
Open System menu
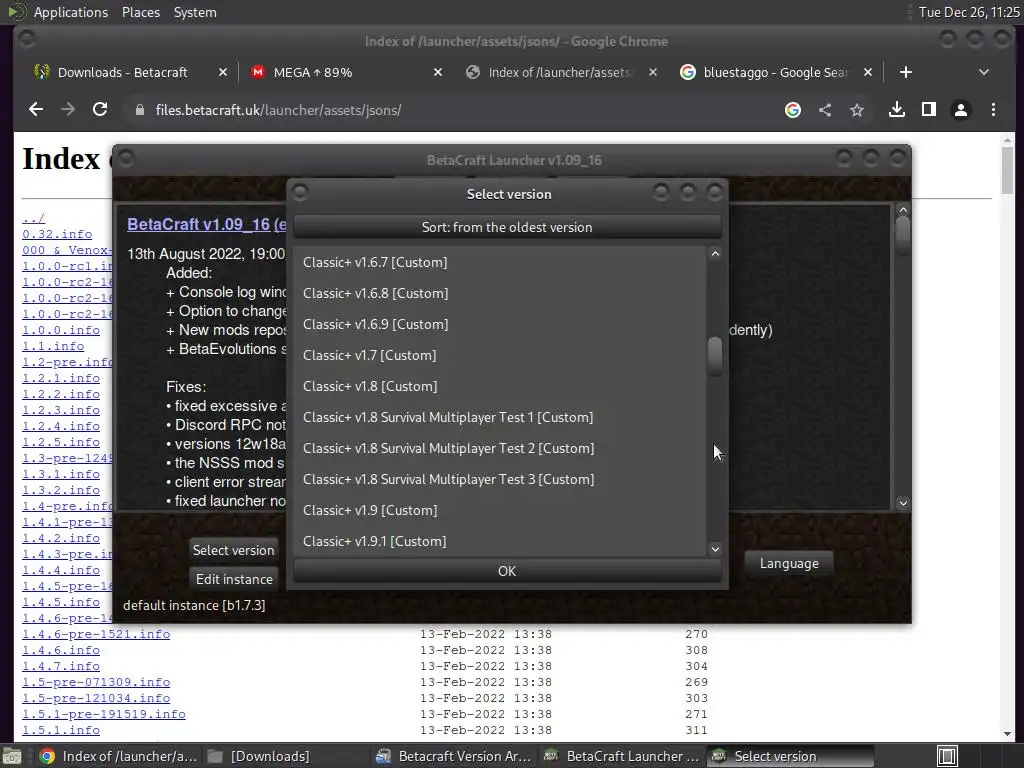coord(195,12)
